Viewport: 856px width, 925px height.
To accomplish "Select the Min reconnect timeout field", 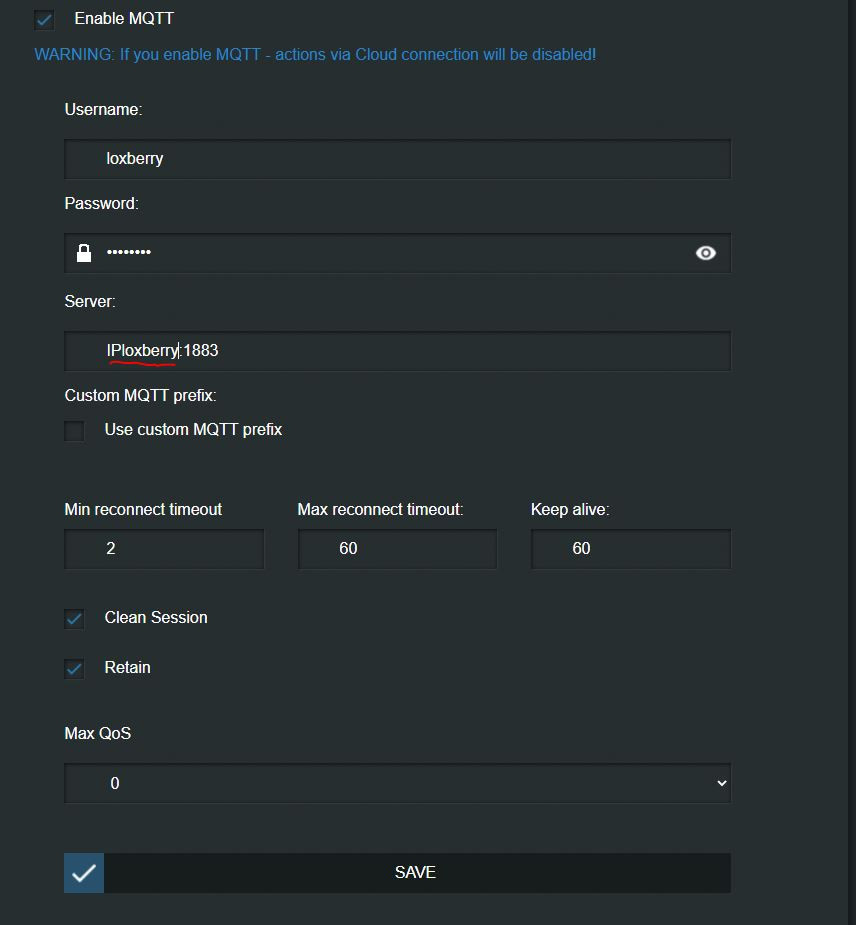I will tap(164, 549).
